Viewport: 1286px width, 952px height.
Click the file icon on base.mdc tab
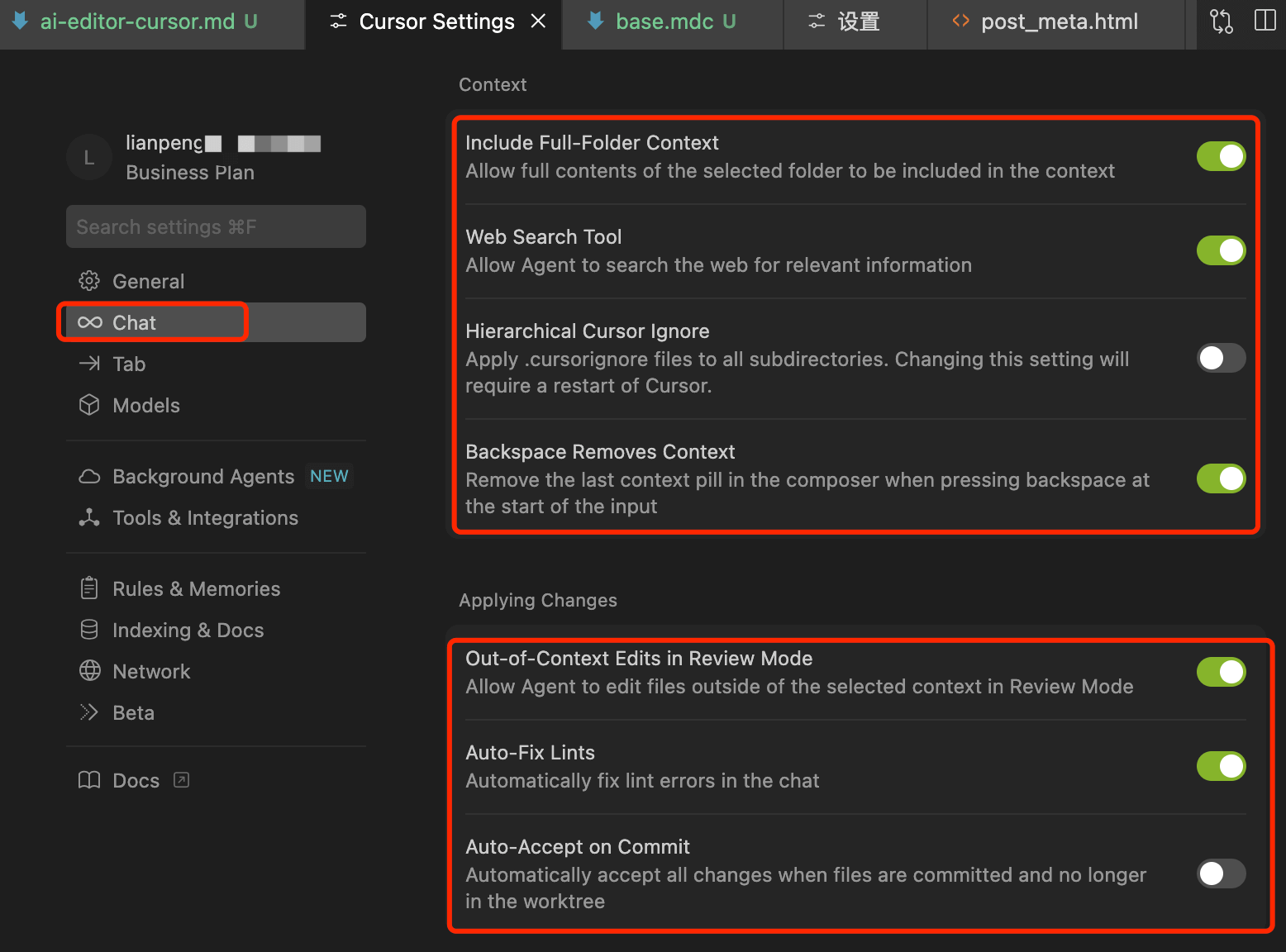point(595,21)
